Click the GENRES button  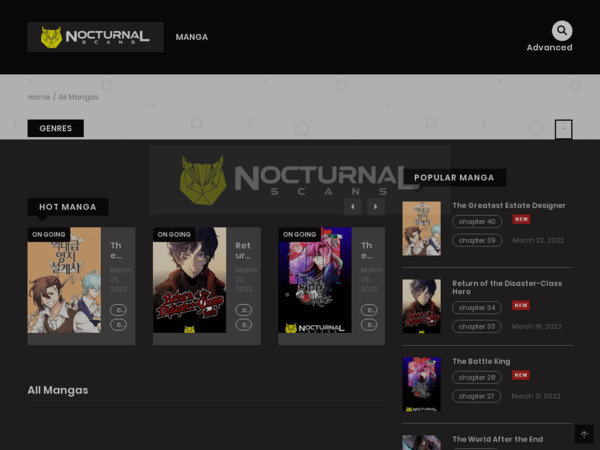coord(55,128)
